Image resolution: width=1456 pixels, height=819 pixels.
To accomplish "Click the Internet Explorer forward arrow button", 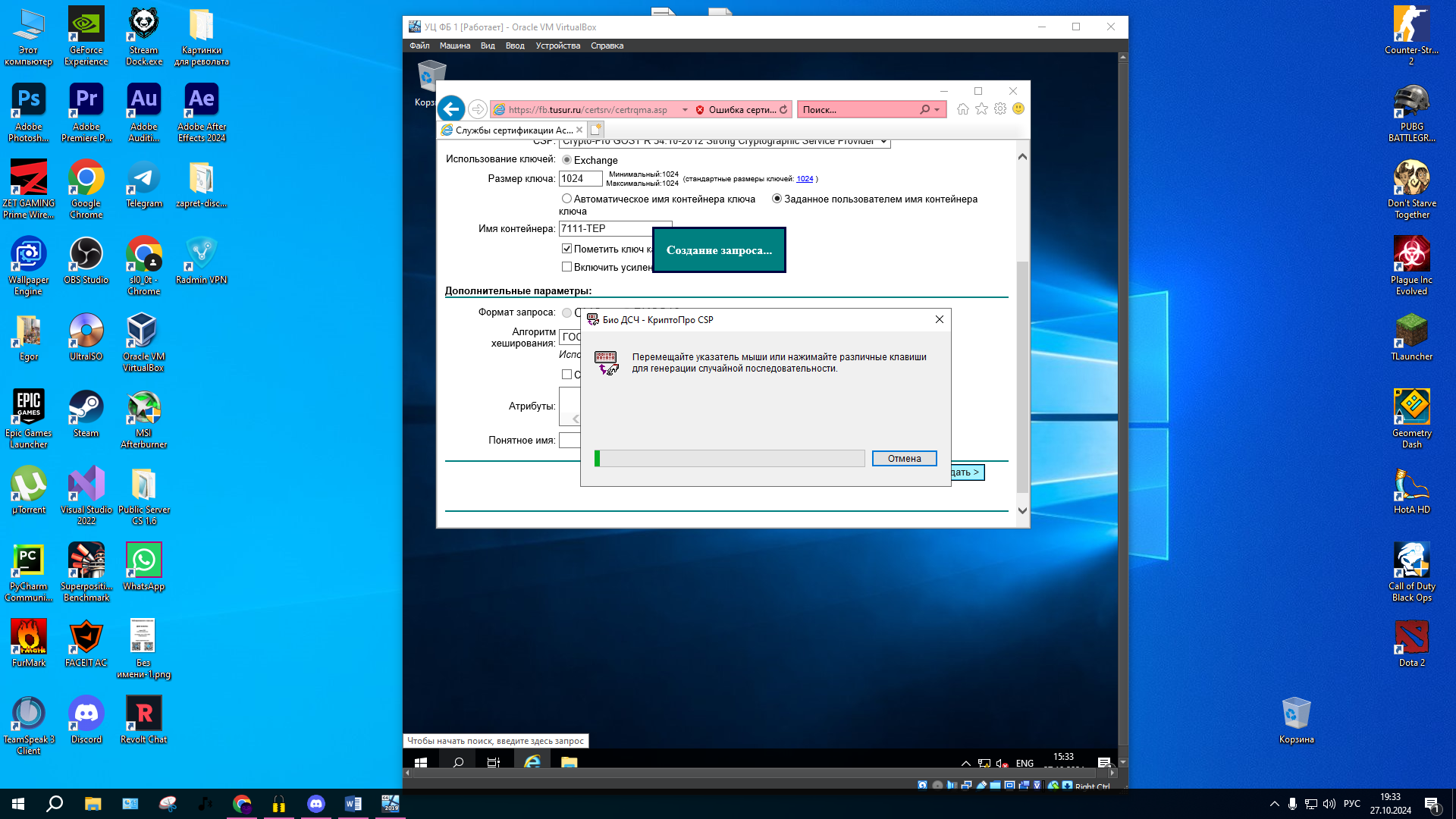I will pos(478,109).
